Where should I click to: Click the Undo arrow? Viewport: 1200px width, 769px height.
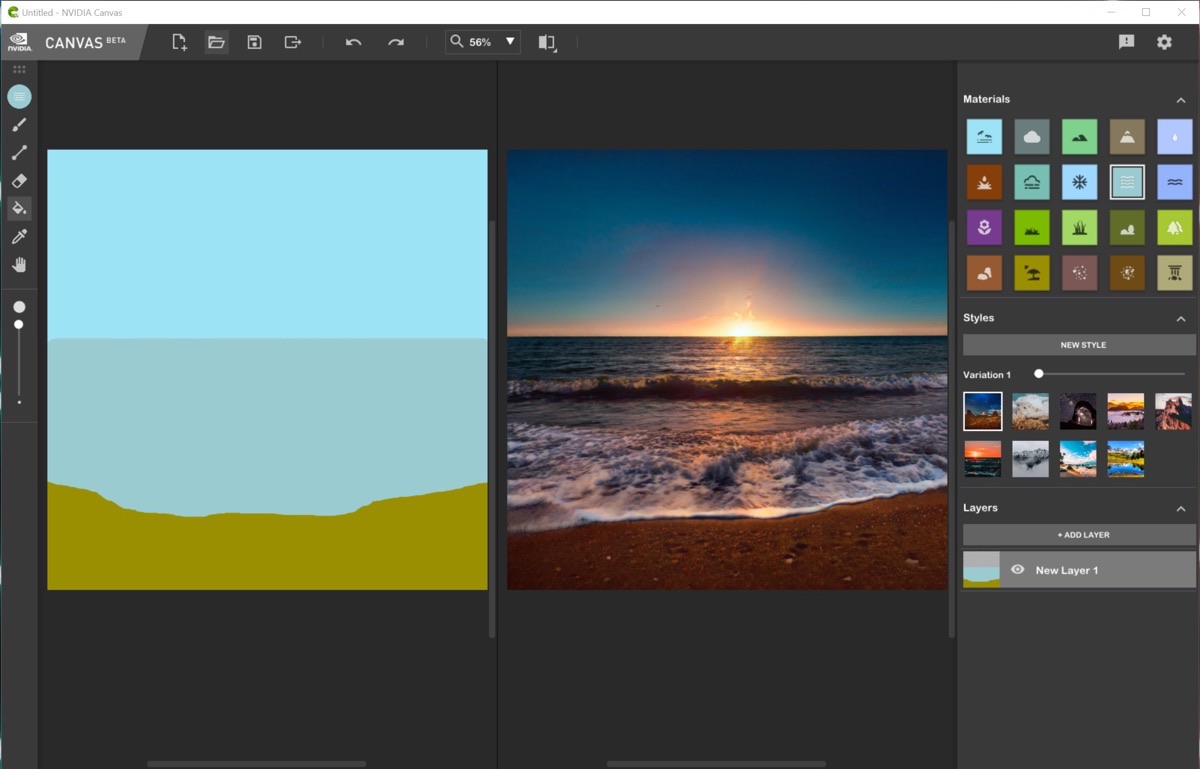pos(353,42)
